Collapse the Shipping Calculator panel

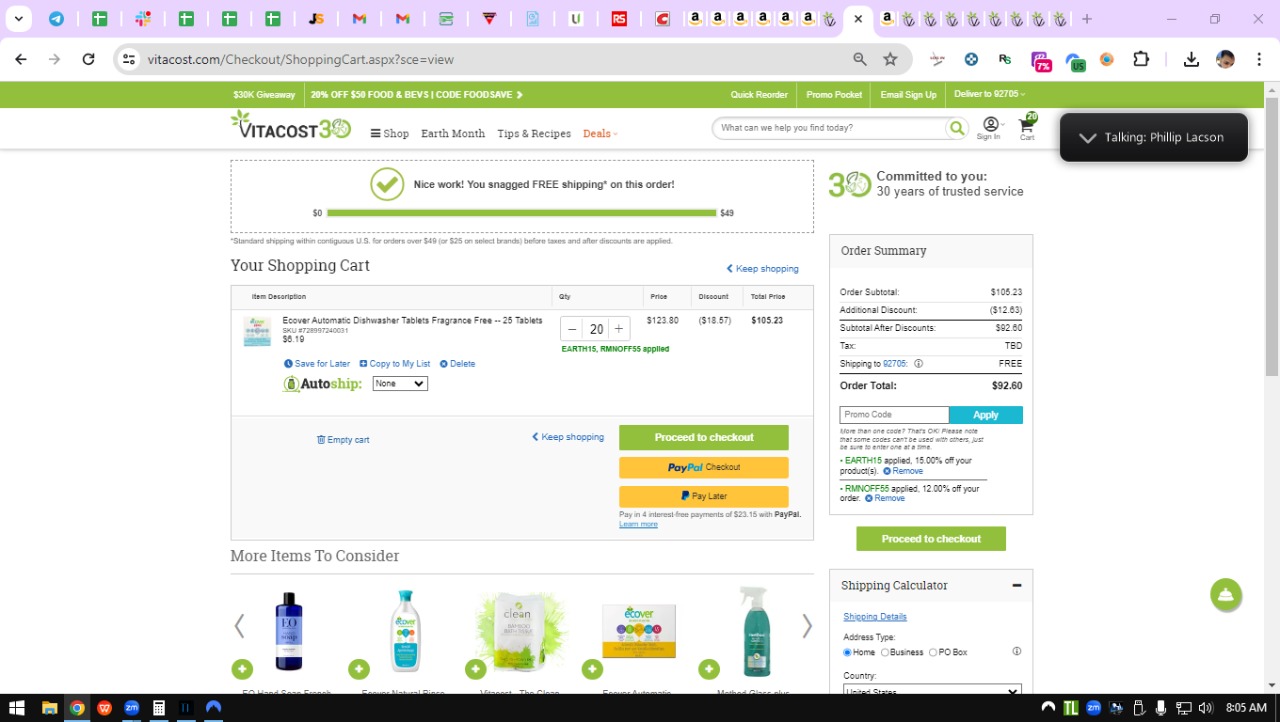click(x=1017, y=586)
